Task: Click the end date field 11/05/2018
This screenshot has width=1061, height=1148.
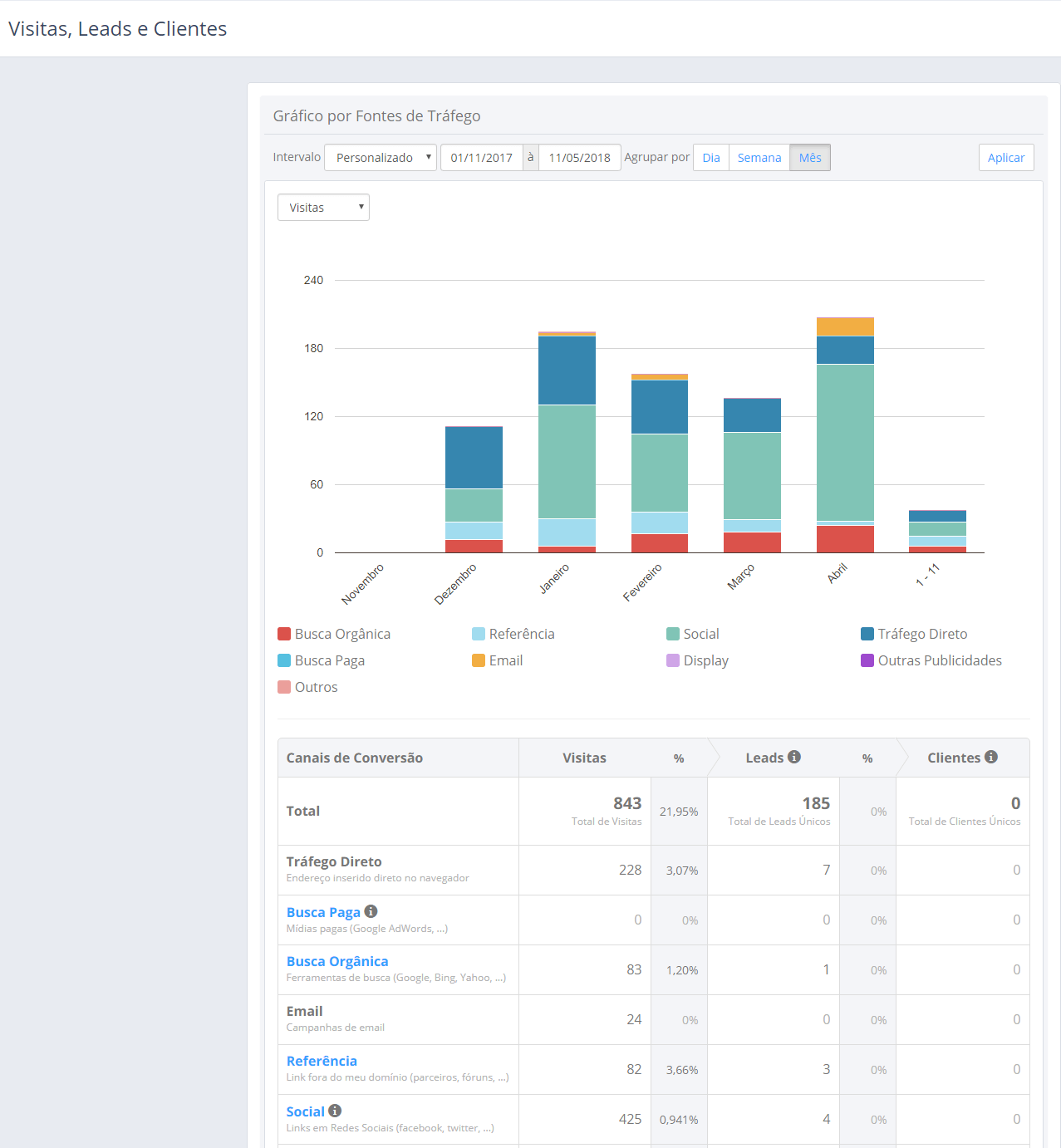Action: click(579, 158)
